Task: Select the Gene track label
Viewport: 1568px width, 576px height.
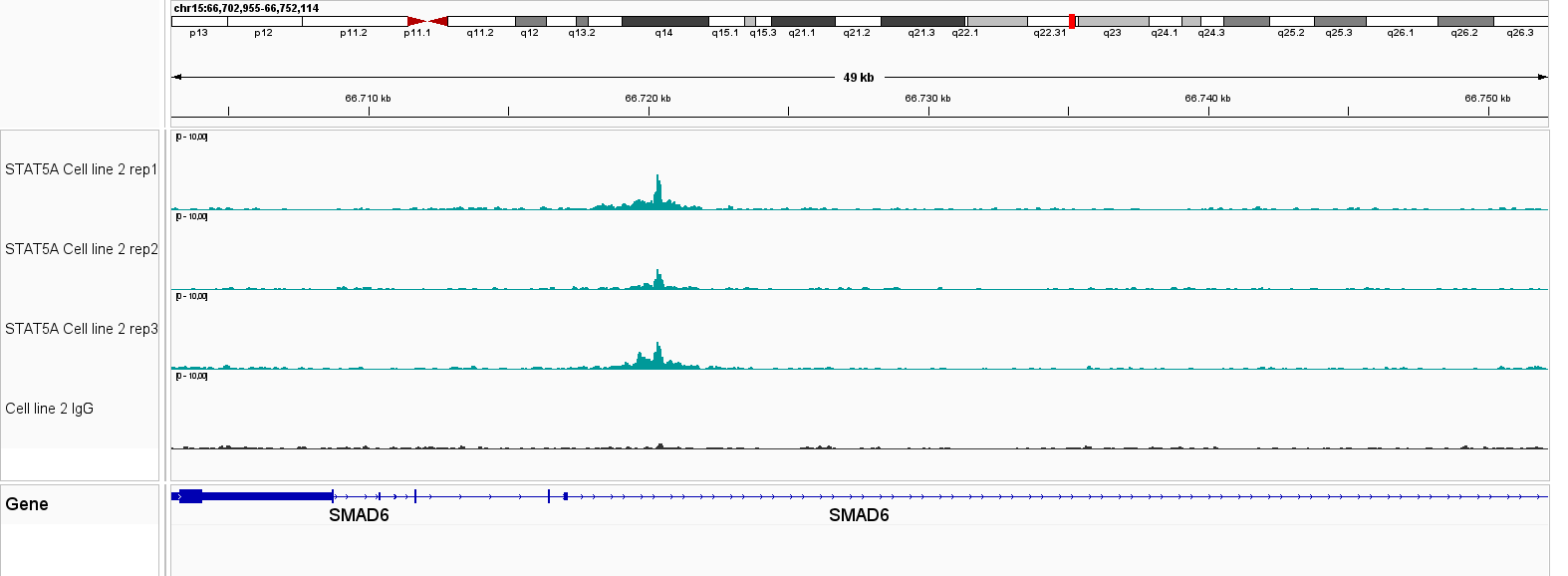Action: [x=27, y=504]
